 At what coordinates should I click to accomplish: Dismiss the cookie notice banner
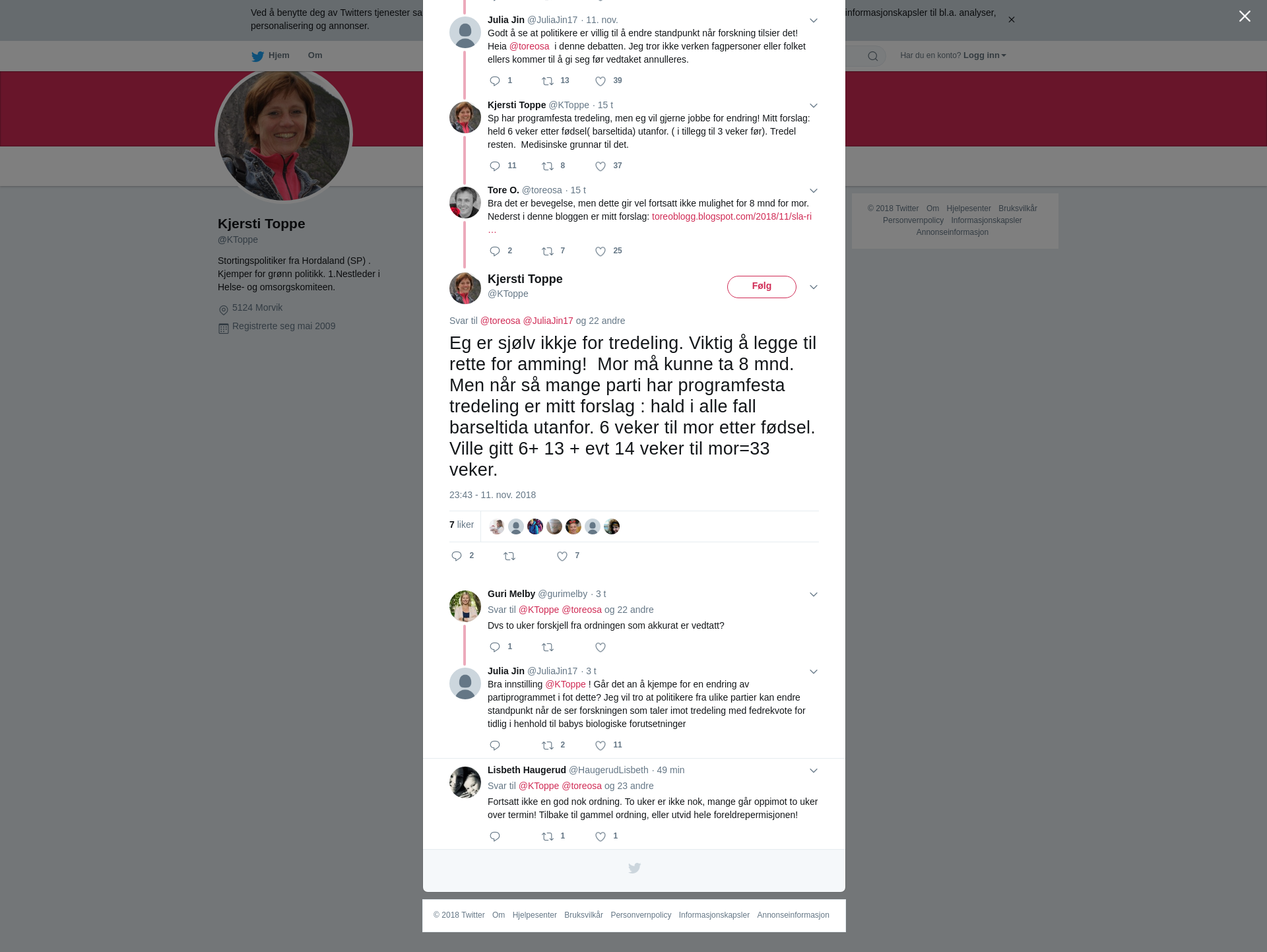[1011, 20]
